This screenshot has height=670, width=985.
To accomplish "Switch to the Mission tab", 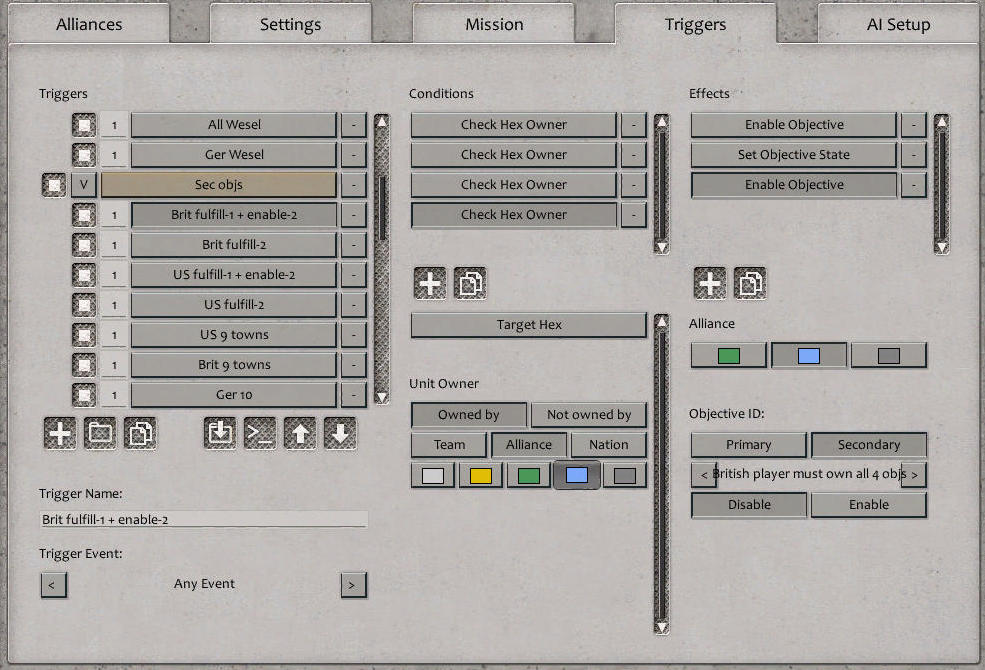I will coord(494,24).
